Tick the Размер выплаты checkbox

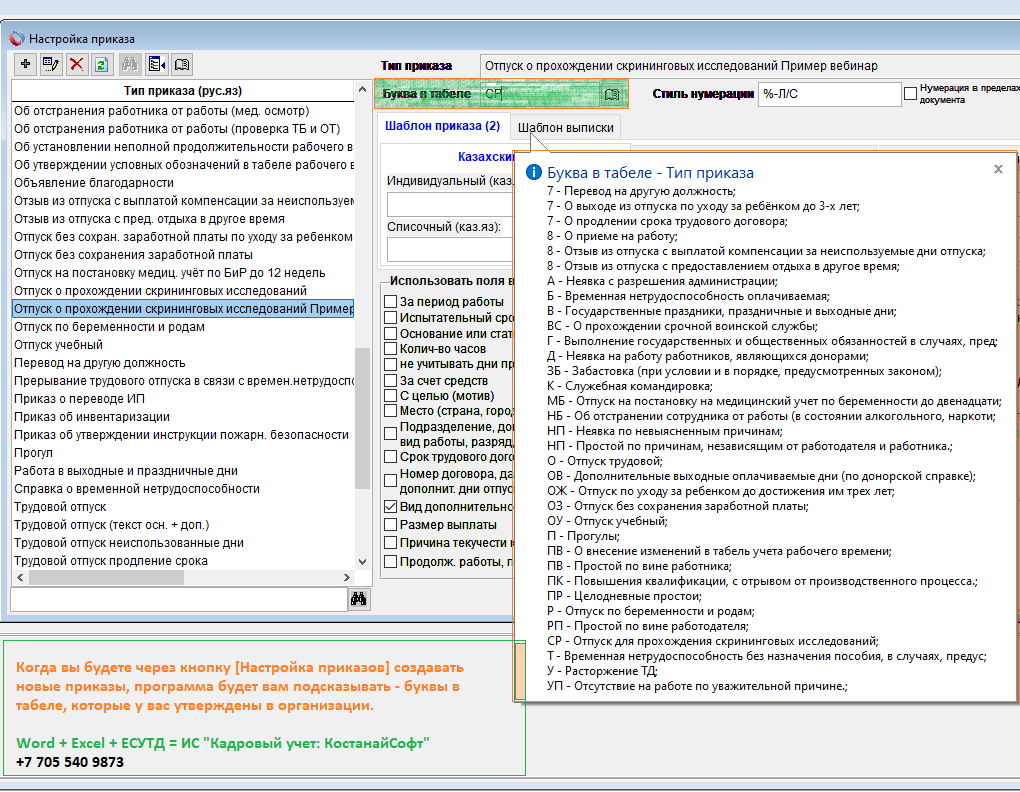coord(390,525)
